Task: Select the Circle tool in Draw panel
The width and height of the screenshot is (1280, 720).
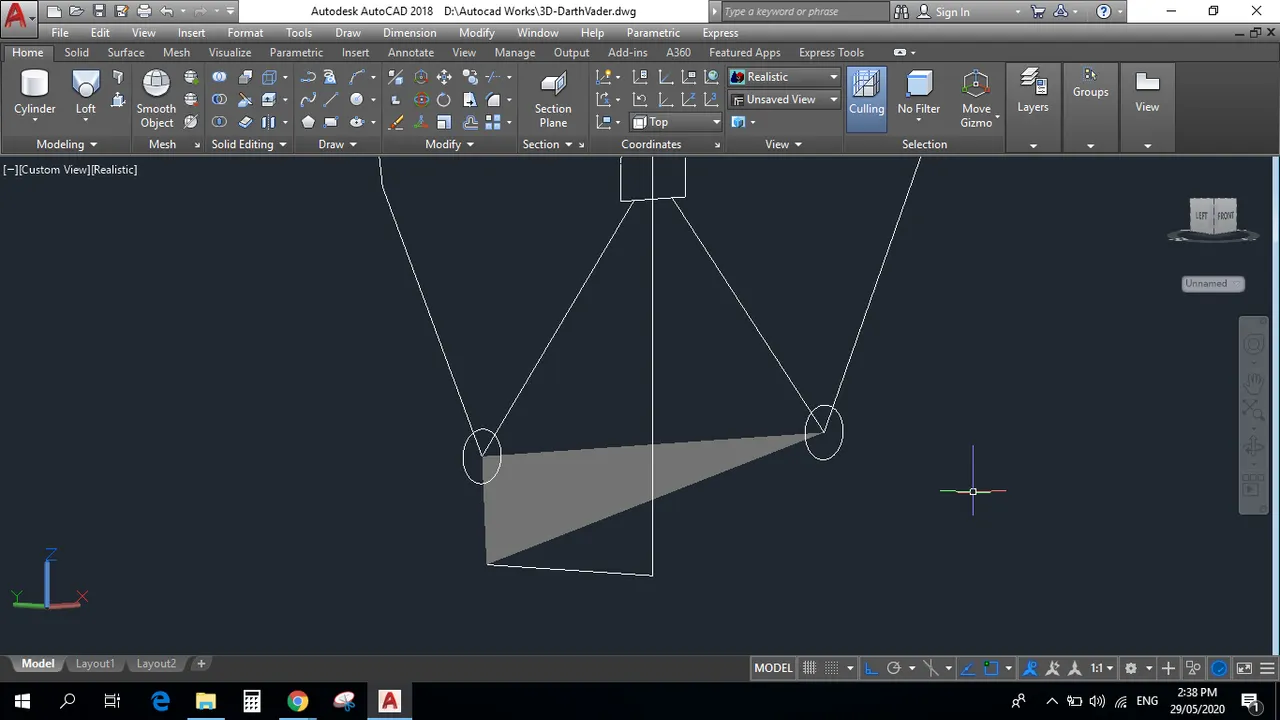Action: click(356, 100)
